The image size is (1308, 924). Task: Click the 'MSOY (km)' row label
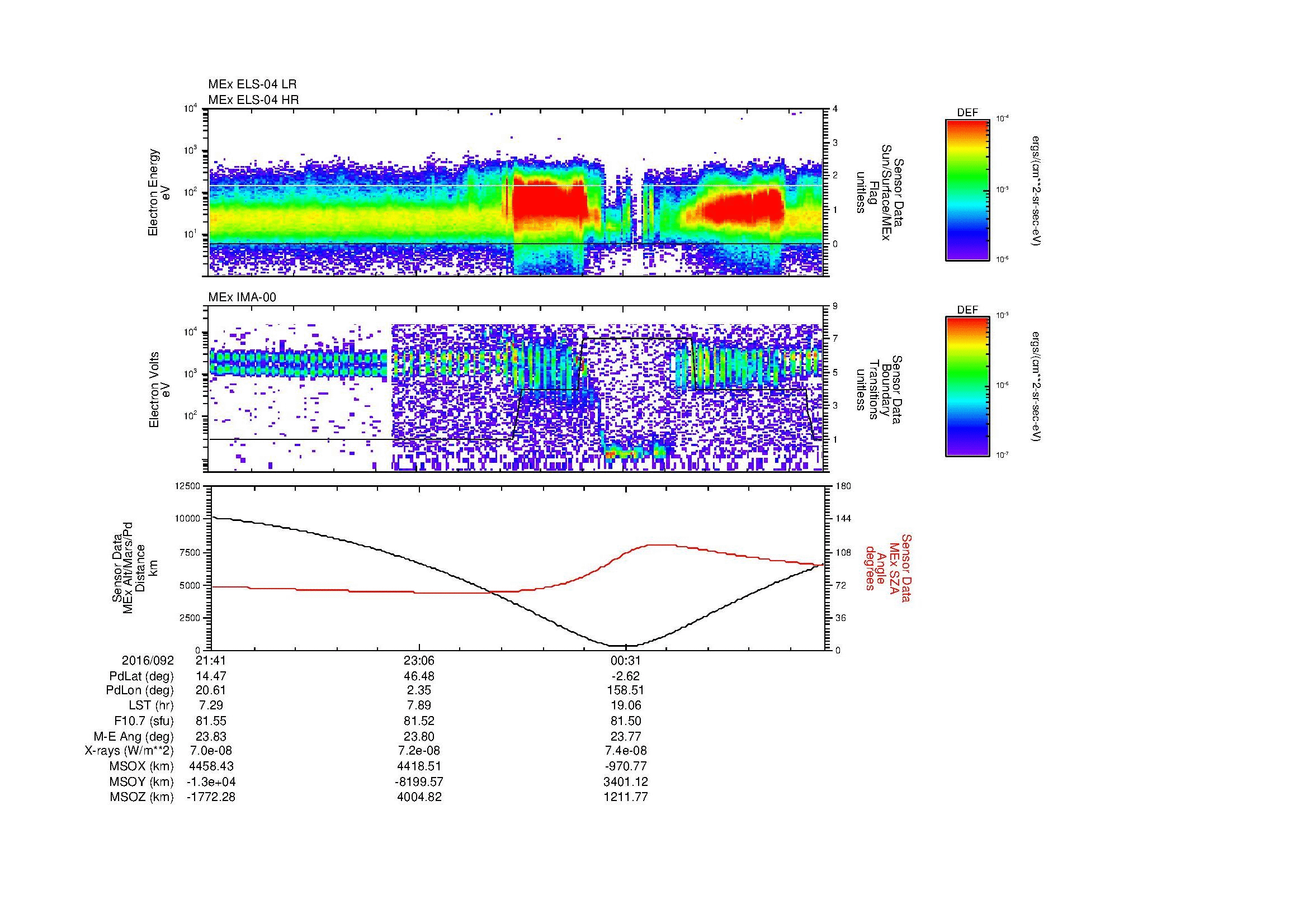[142, 781]
